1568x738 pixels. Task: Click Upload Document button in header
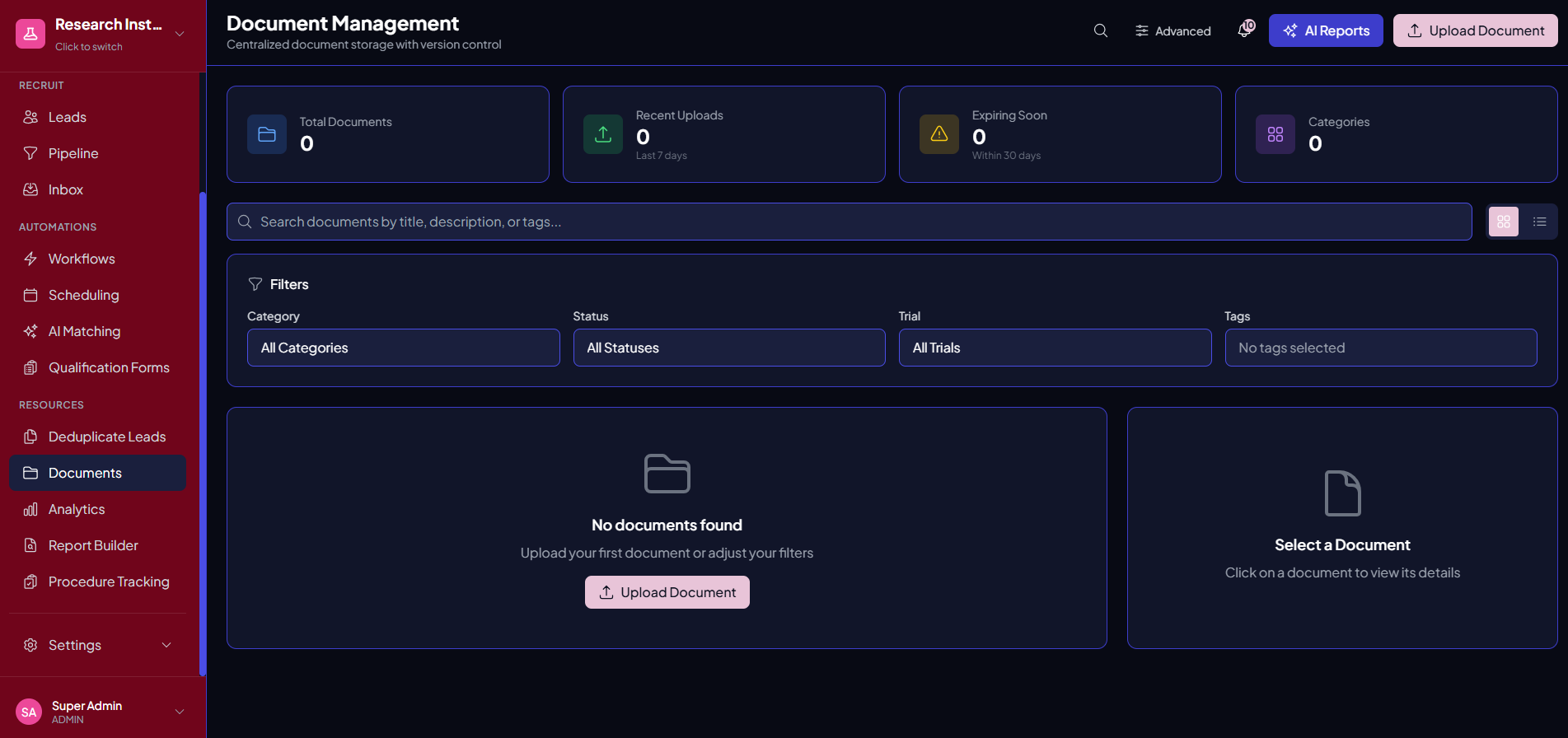click(1475, 30)
